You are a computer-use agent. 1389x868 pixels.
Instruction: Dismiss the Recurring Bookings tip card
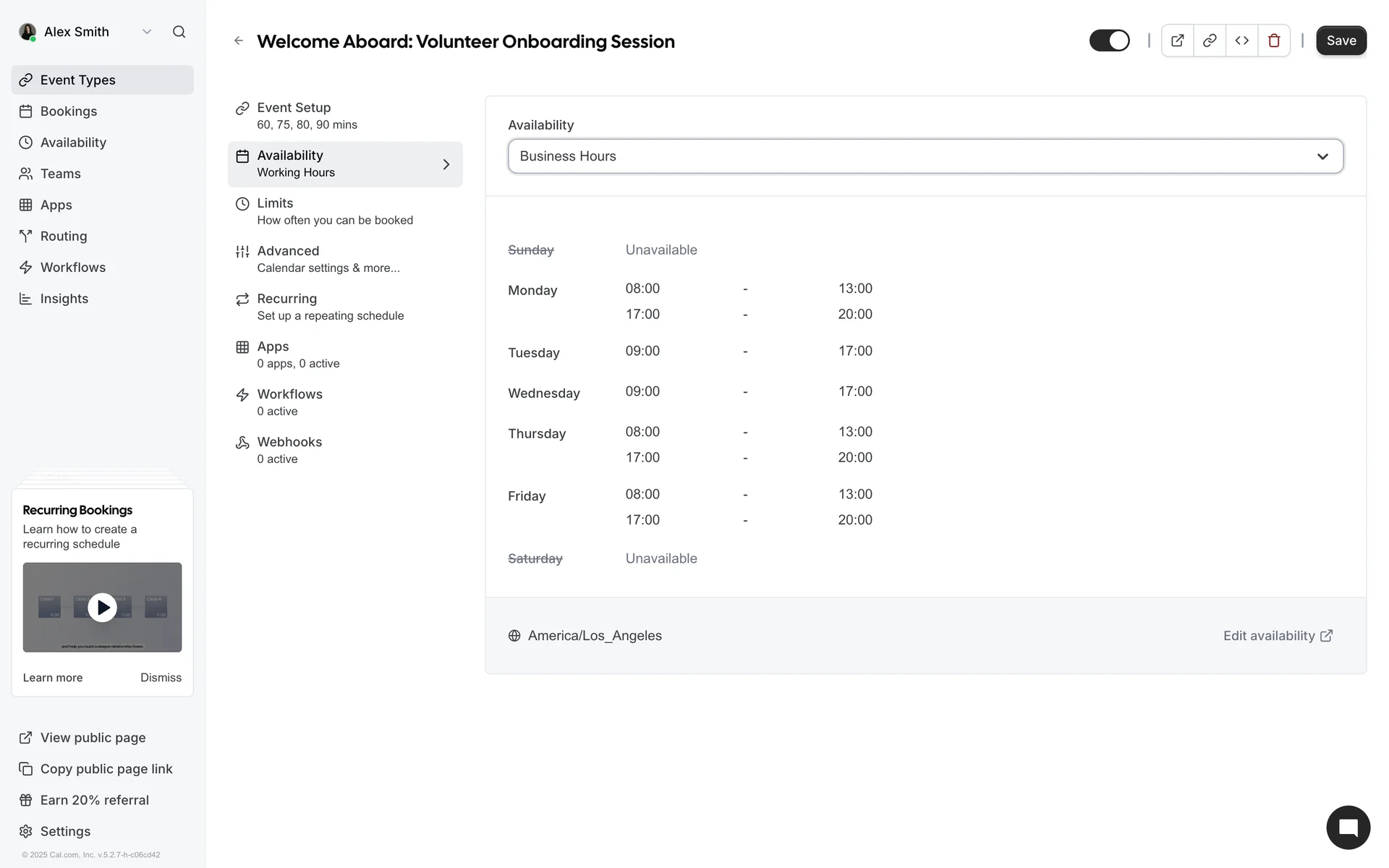coord(161,678)
